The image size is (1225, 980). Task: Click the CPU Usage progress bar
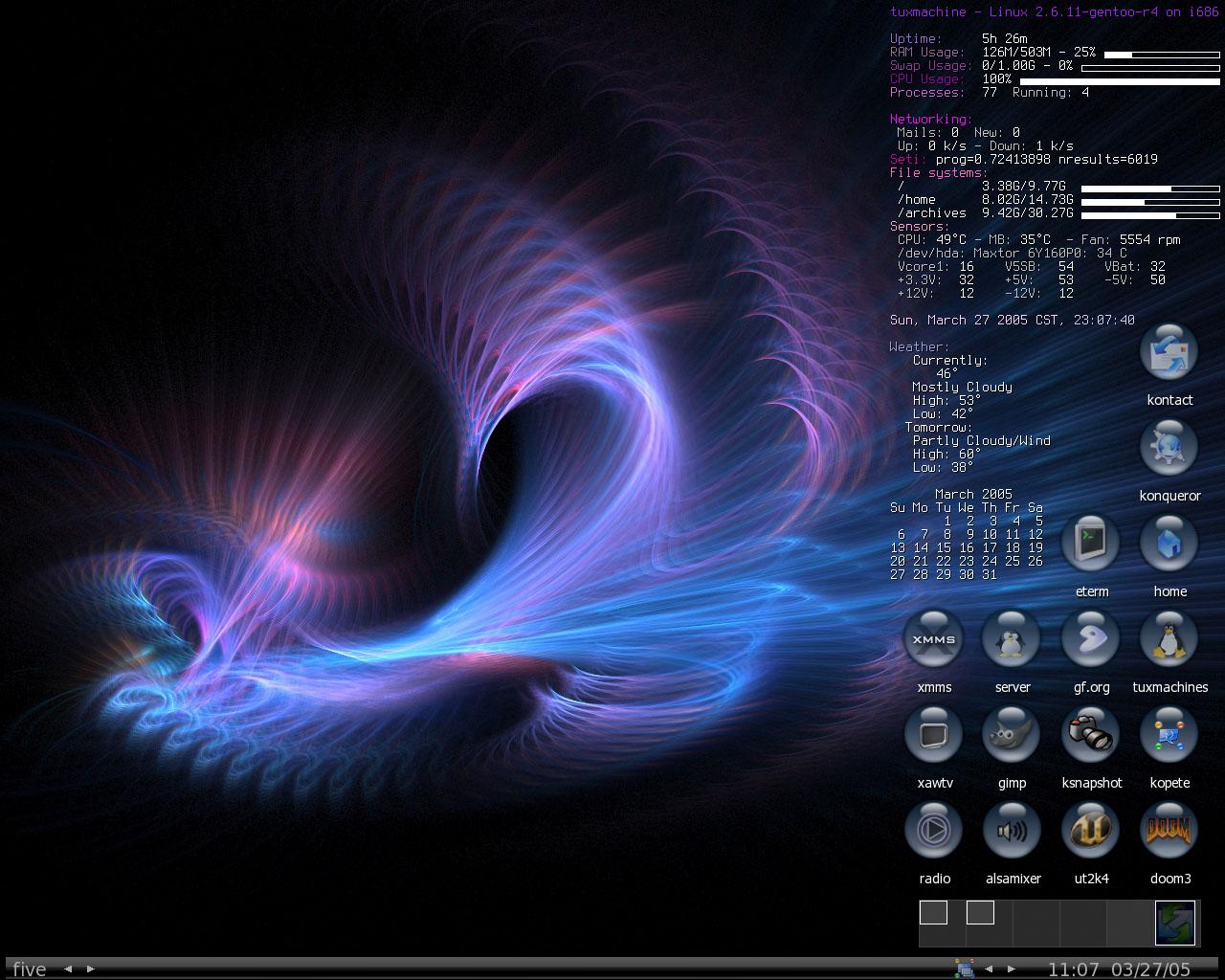pos(1120,81)
